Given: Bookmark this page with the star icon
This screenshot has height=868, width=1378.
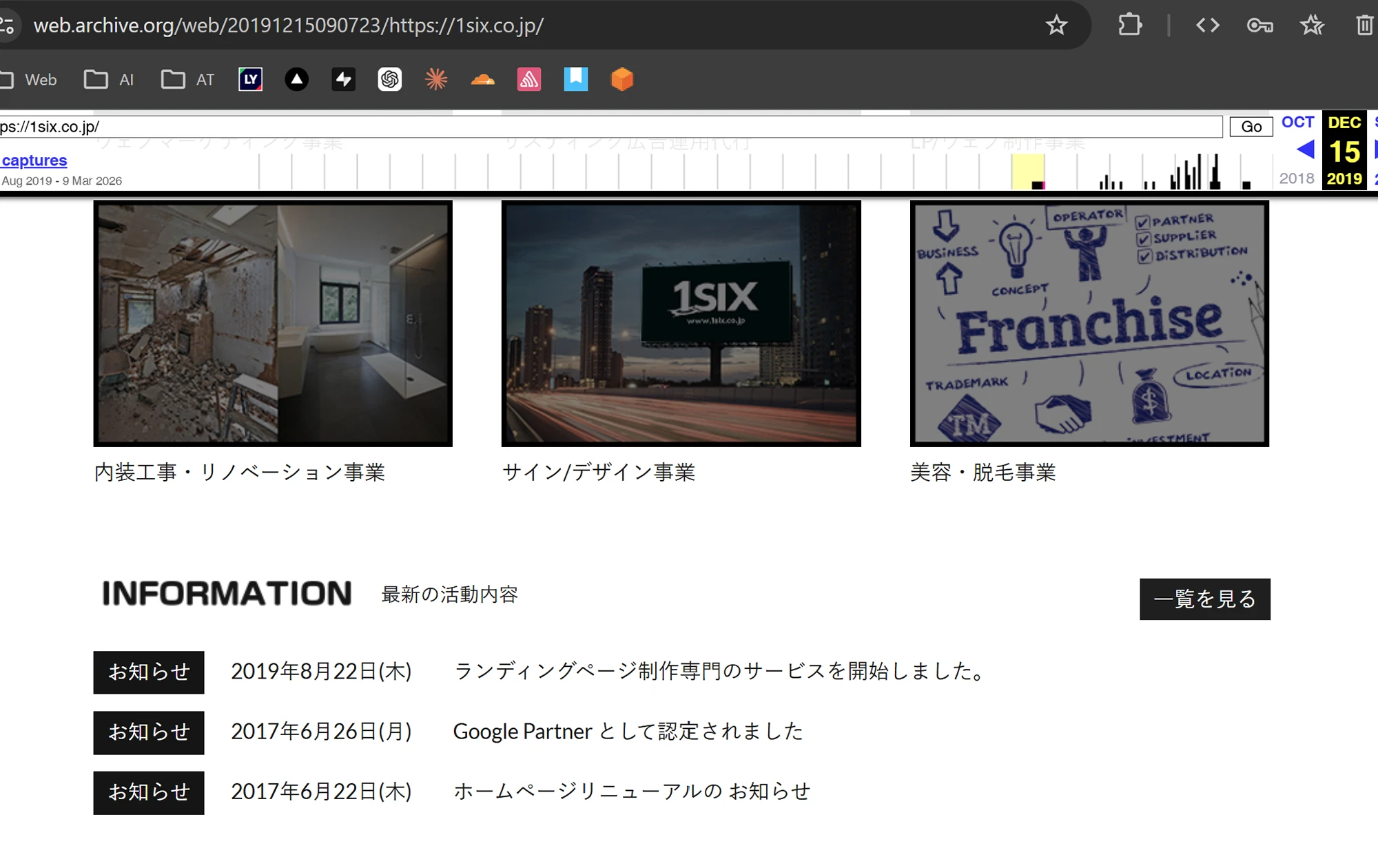Looking at the screenshot, I should tap(1056, 25).
